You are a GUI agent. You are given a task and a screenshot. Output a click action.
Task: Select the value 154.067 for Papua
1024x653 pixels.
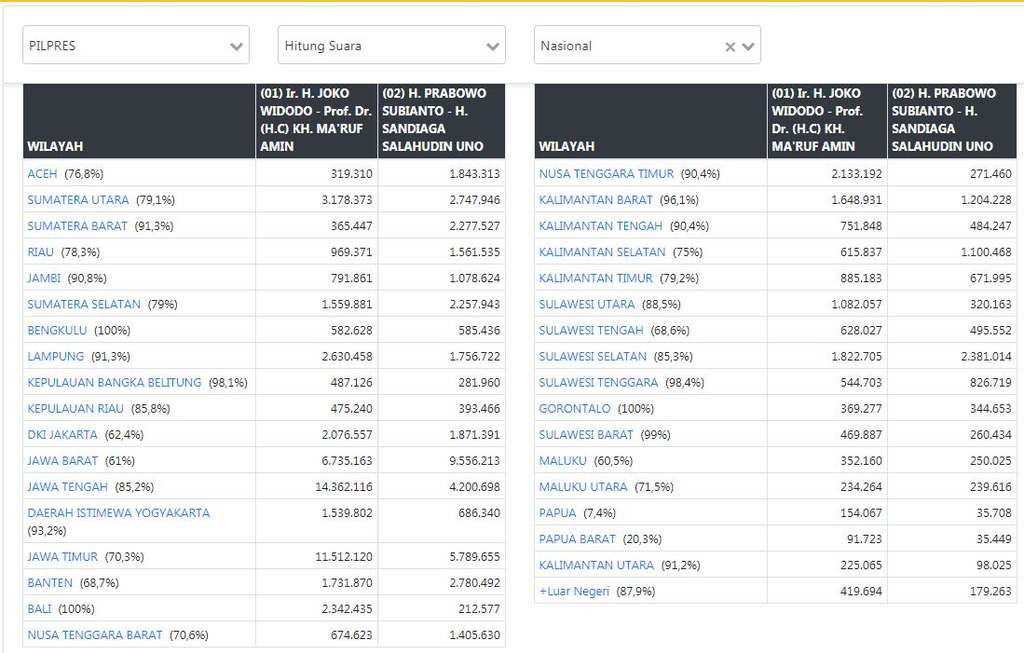tap(861, 513)
